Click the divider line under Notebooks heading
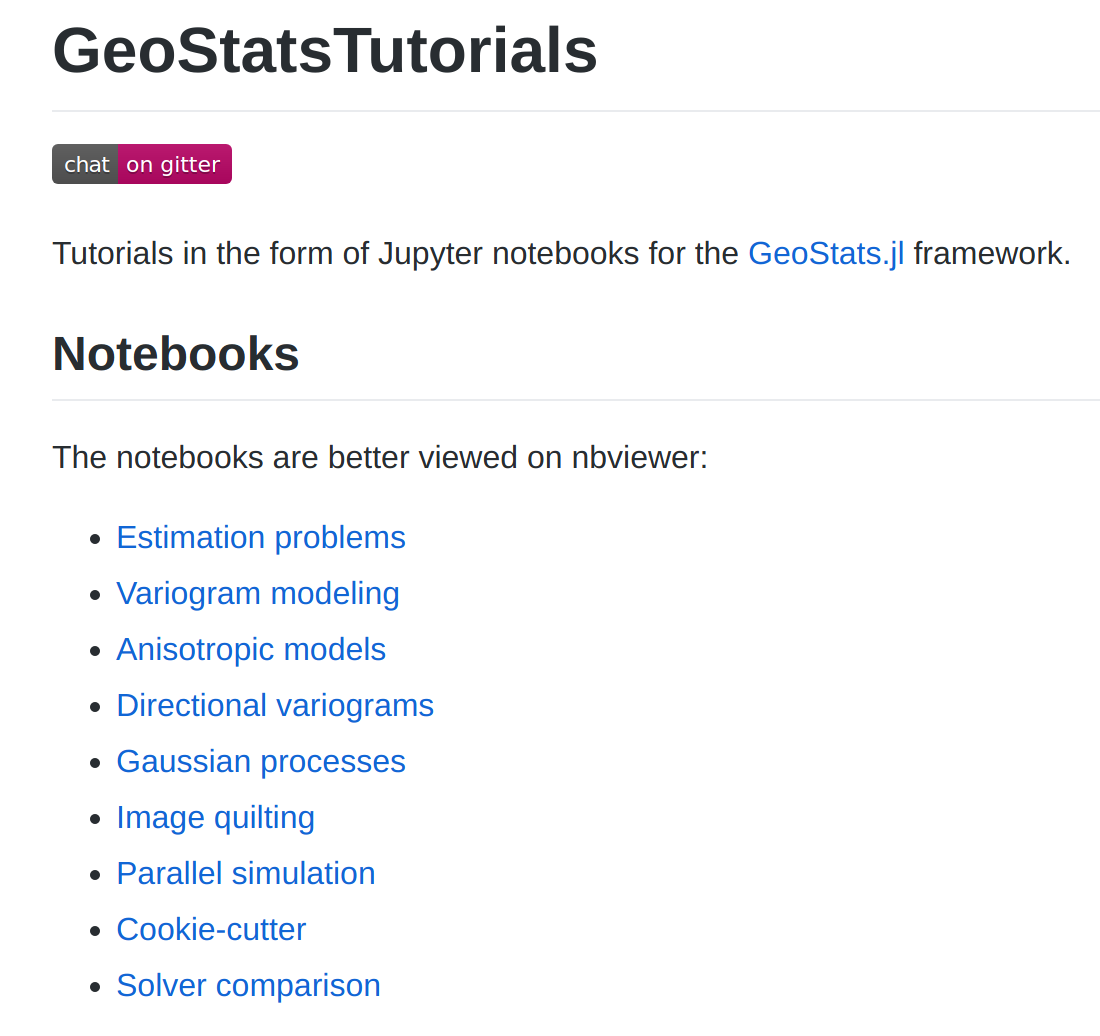The height and width of the screenshot is (1036, 1100). pos(576,400)
